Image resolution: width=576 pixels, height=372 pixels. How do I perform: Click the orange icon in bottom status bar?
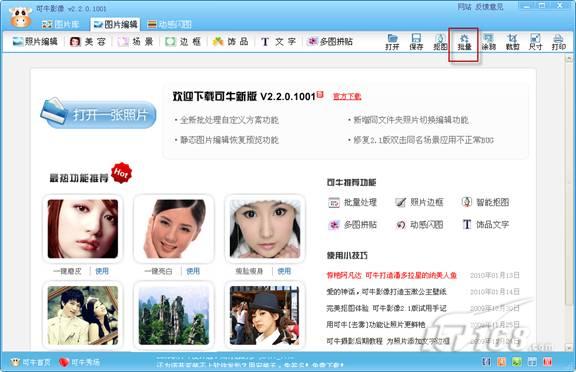pos(501,362)
